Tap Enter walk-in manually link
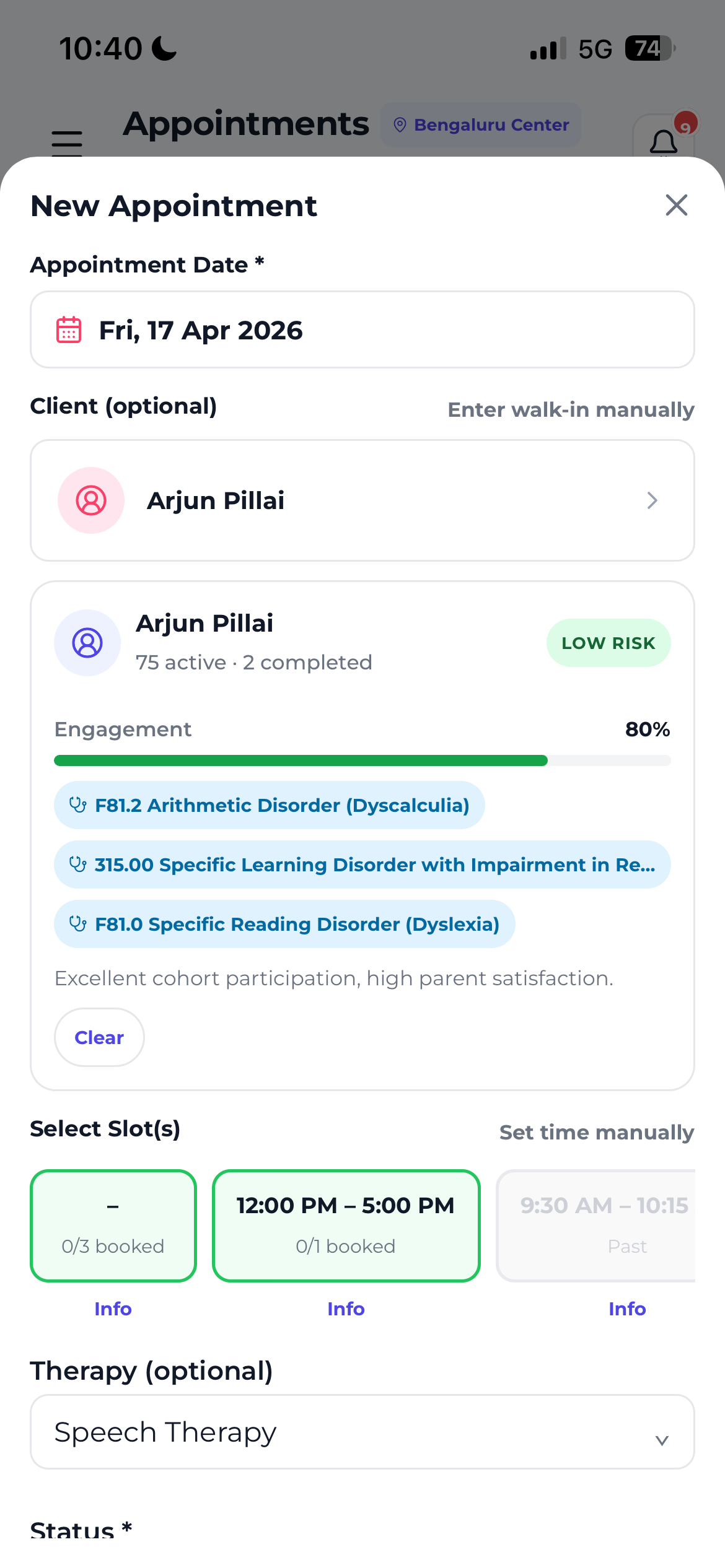The height and width of the screenshot is (1568, 725). [571, 410]
